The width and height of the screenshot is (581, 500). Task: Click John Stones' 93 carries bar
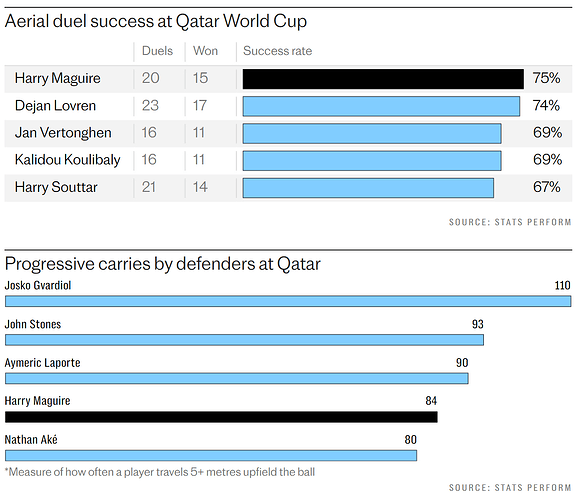coord(244,340)
